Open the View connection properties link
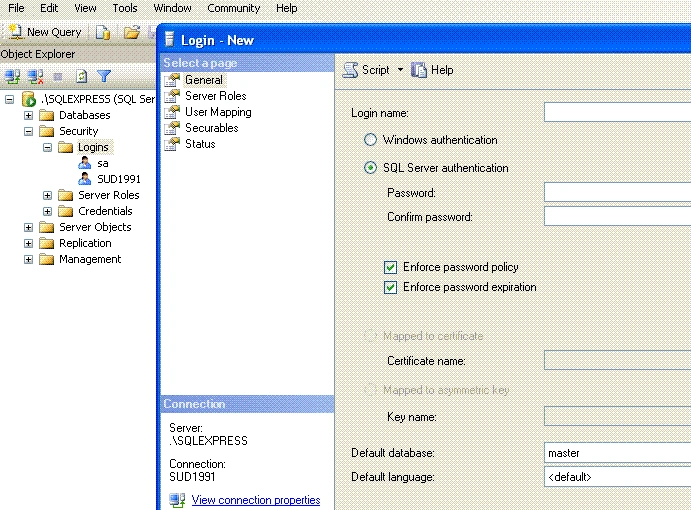The height and width of the screenshot is (510, 691). pos(256,500)
